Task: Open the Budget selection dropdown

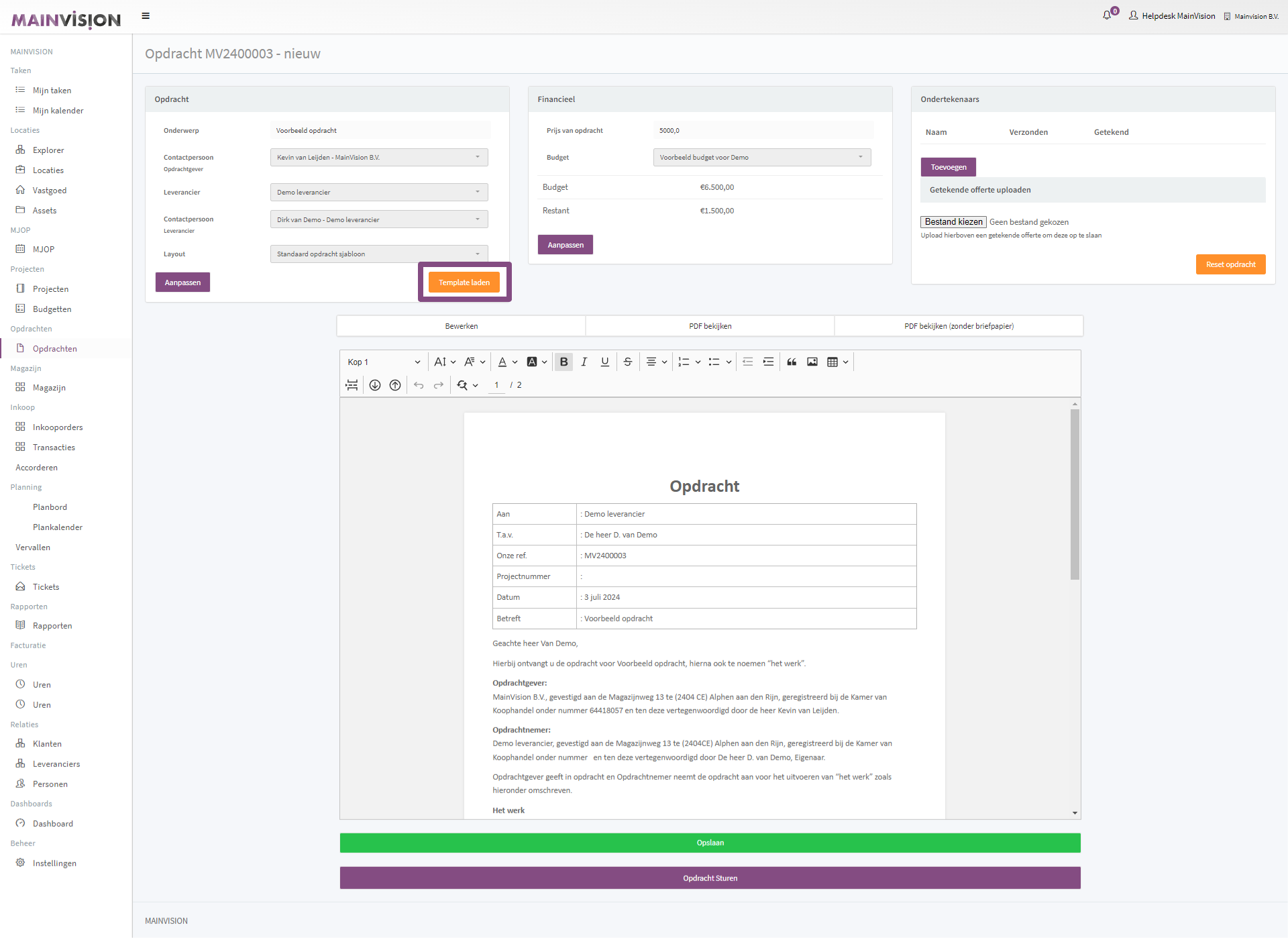Action: coord(762,158)
